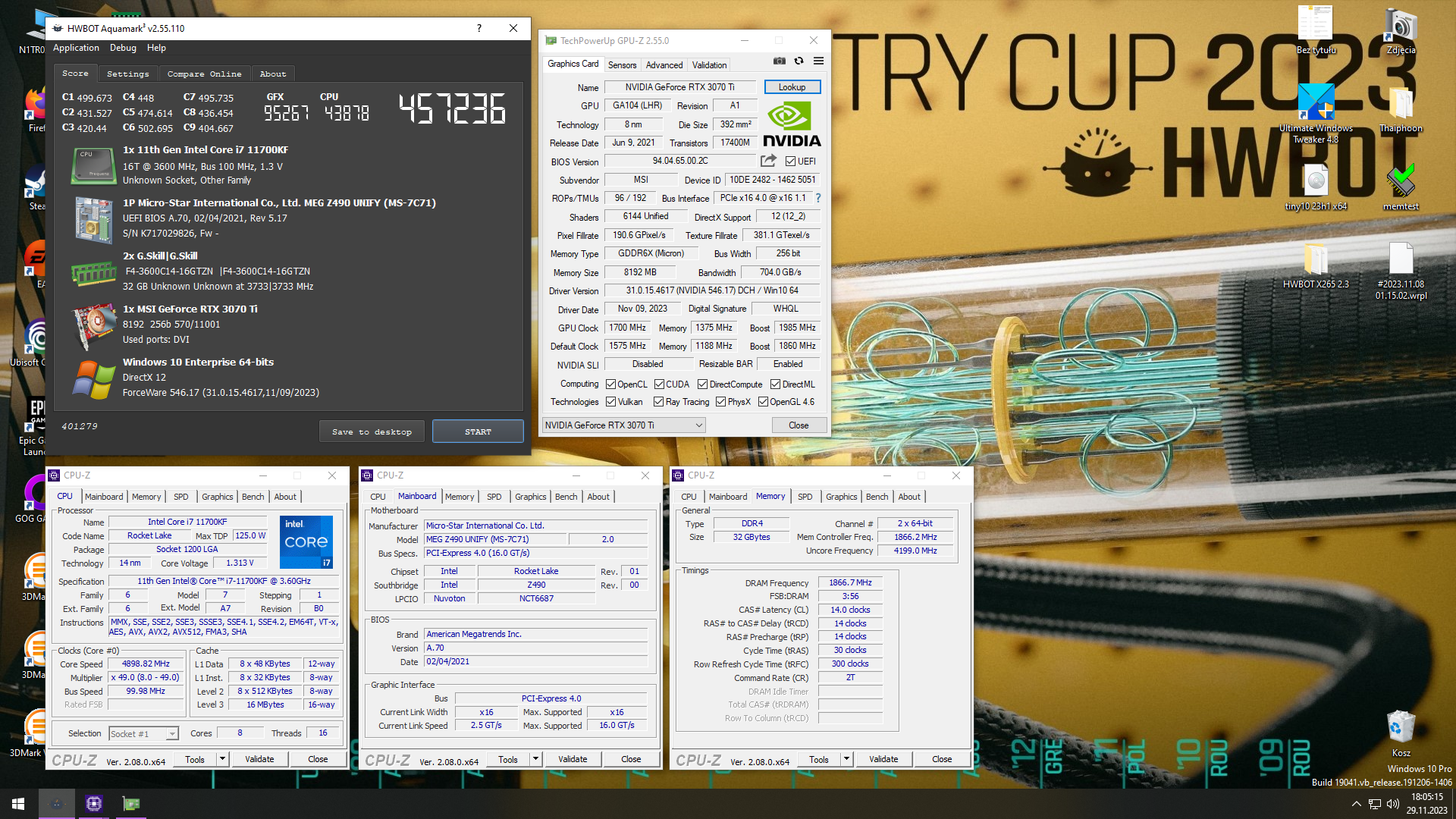Show hidden tray icons chevron
Viewport: 1456px width, 819px height.
click(1356, 804)
